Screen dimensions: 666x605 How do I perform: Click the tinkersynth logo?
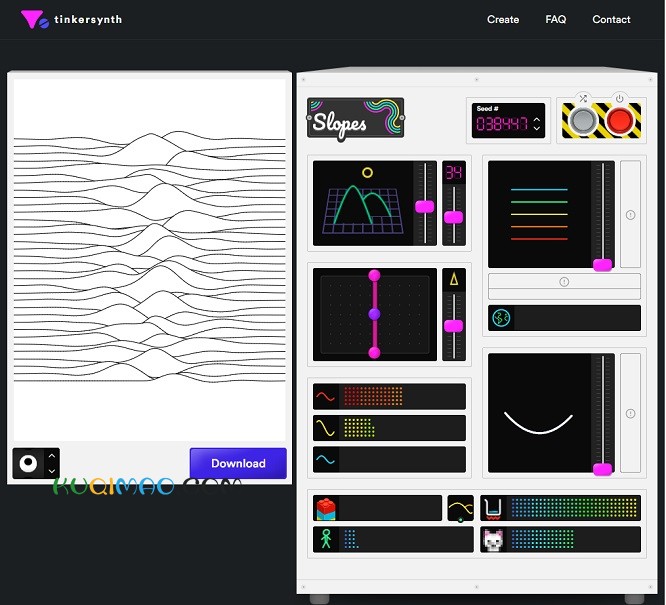[71, 19]
